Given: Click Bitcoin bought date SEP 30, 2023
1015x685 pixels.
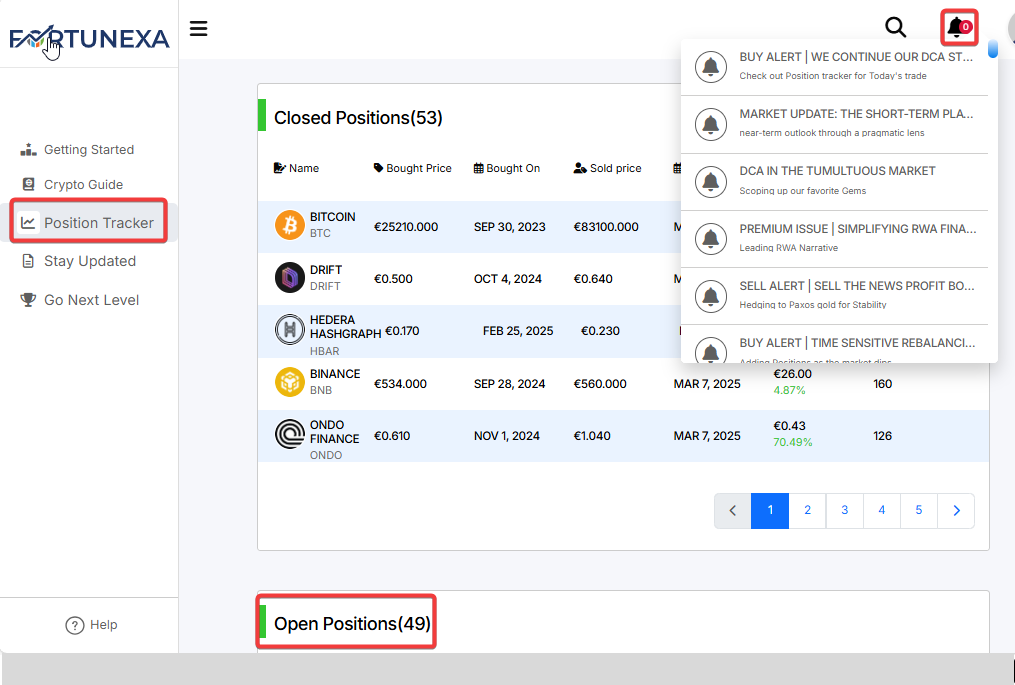Looking at the screenshot, I should tap(509, 227).
